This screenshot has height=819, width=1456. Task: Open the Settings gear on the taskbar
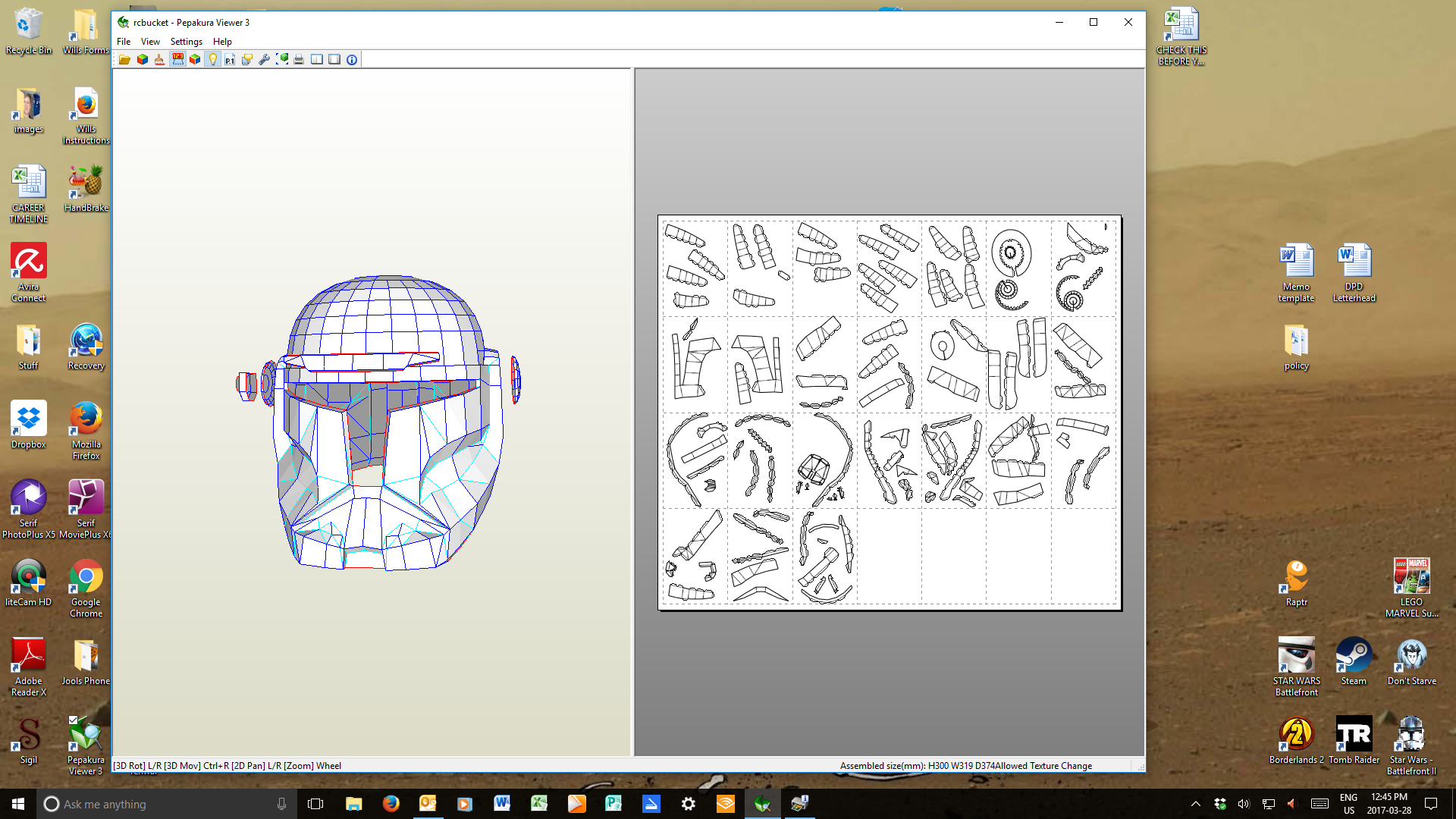[x=688, y=804]
